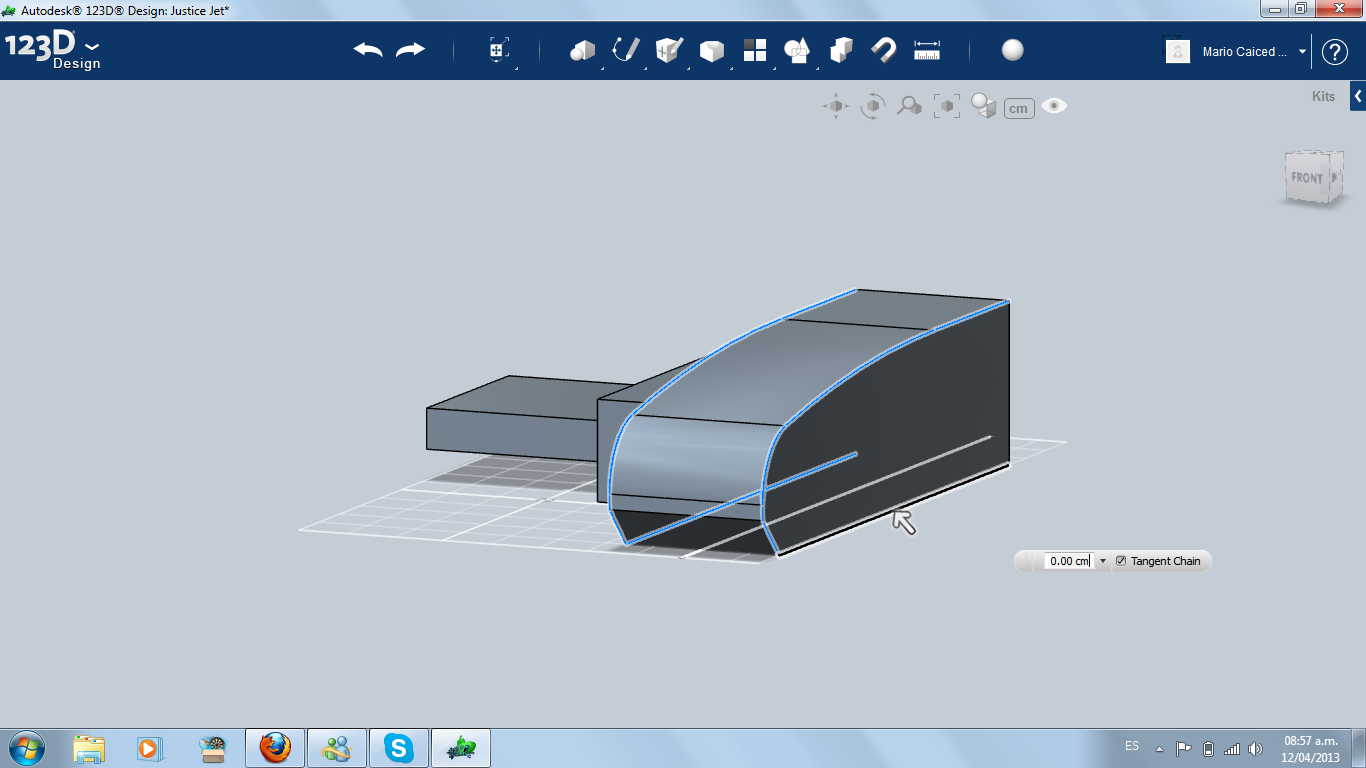Screen dimensions: 1366x768
Task: Open the Pattern tools menu
Action: pos(754,50)
